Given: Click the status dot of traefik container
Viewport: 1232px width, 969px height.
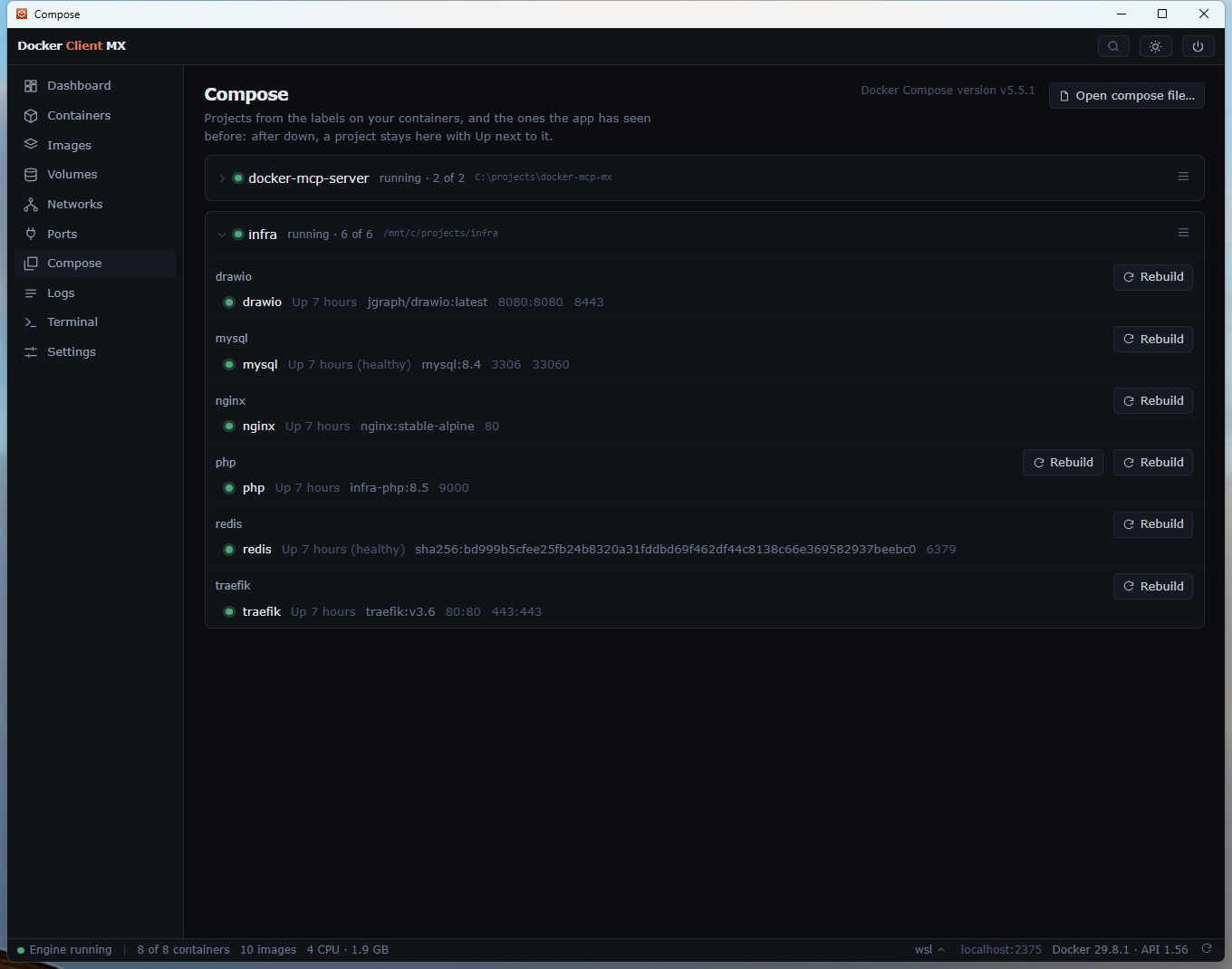Looking at the screenshot, I should (x=229, y=612).
